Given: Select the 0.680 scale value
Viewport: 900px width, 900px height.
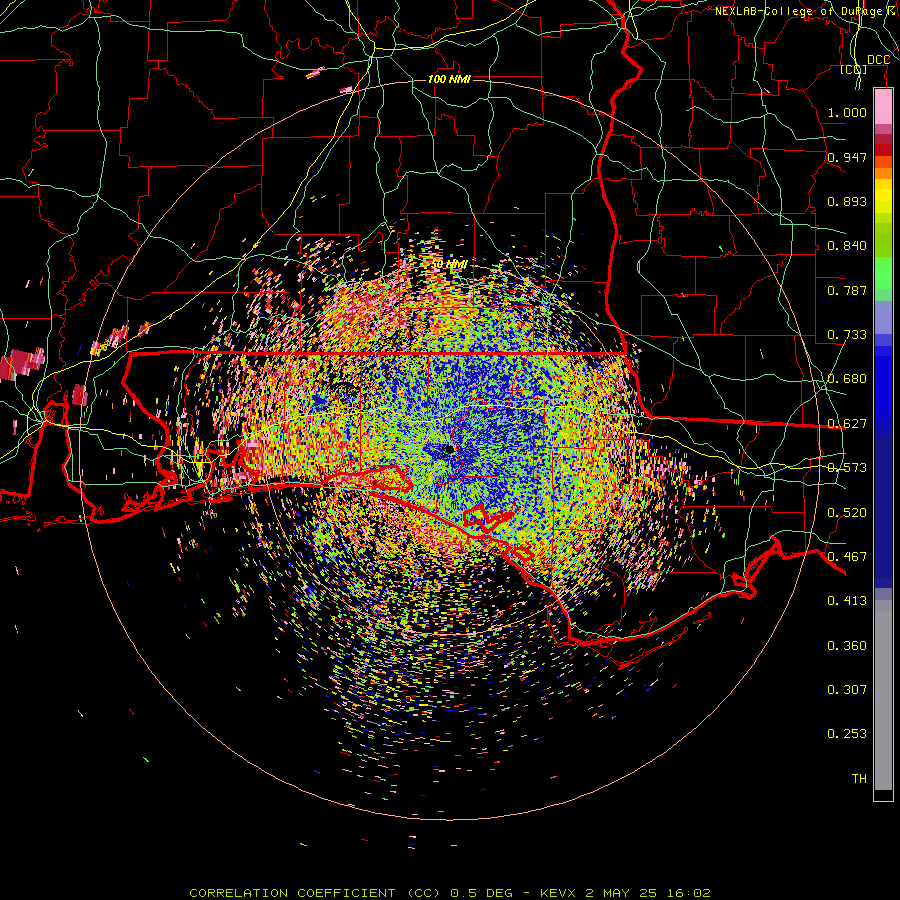Looking at the screenshot, I should [x=847, y=379].
